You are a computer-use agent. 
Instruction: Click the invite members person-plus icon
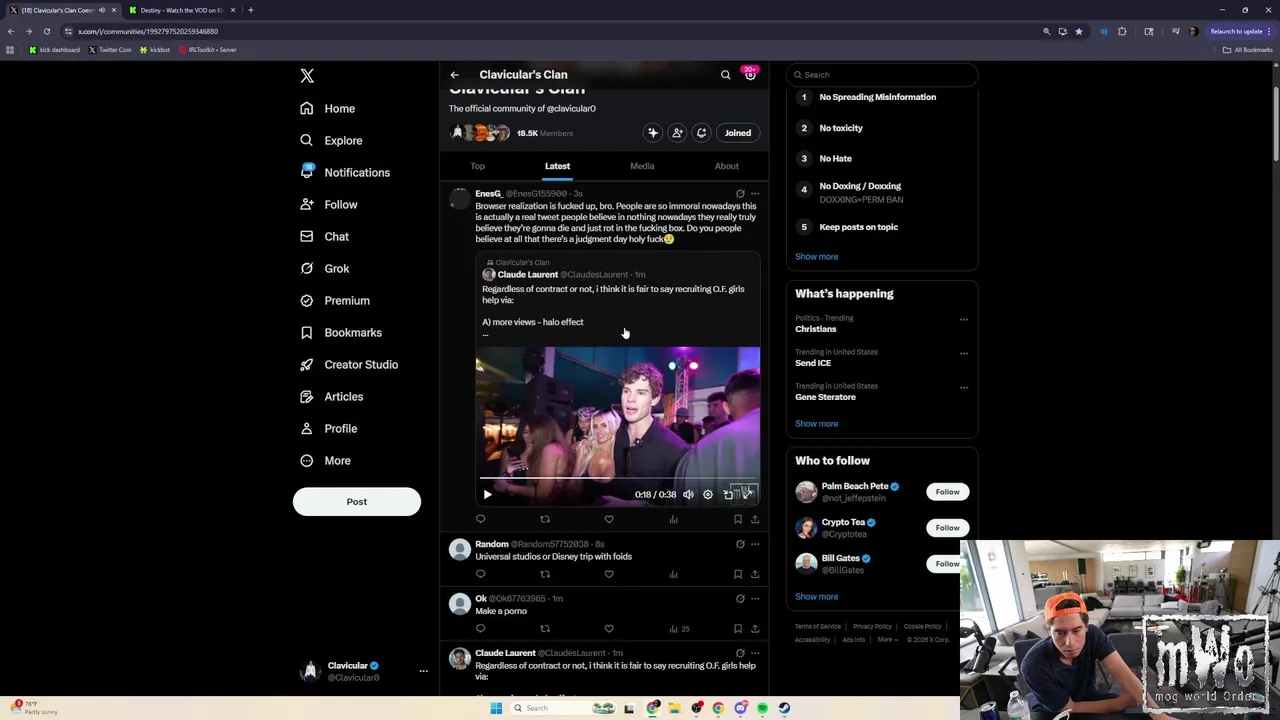[677, 133]
